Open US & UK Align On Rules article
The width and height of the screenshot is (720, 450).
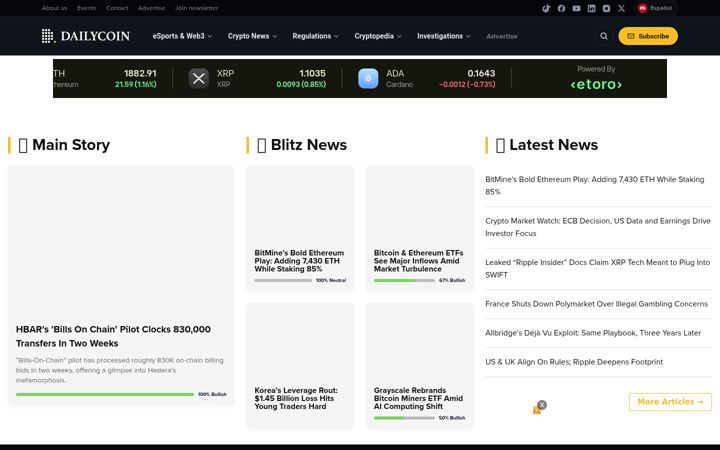(x=574, y=362)
